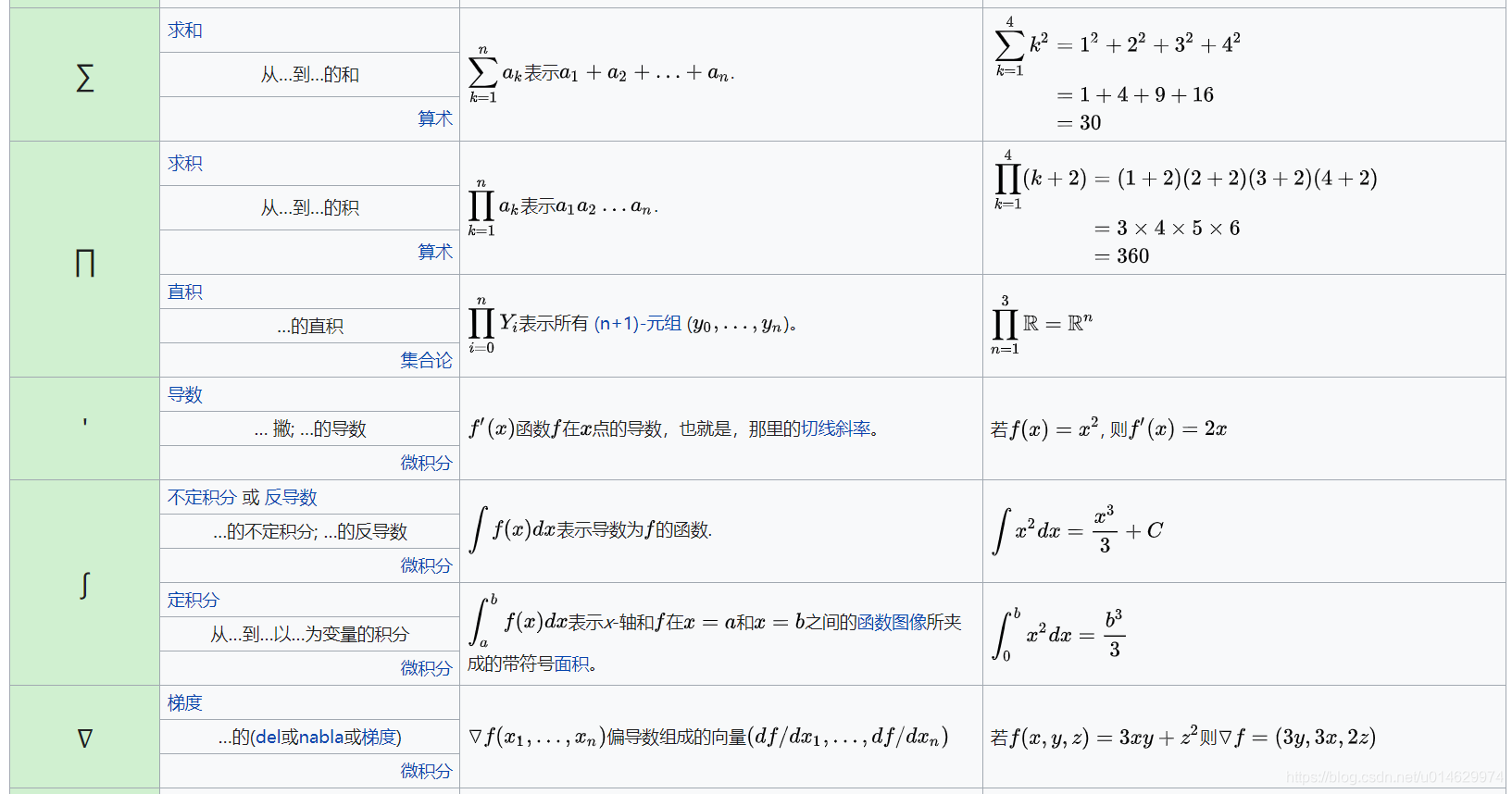Click 微积分 link in the 定积分 row

point(426,668)
